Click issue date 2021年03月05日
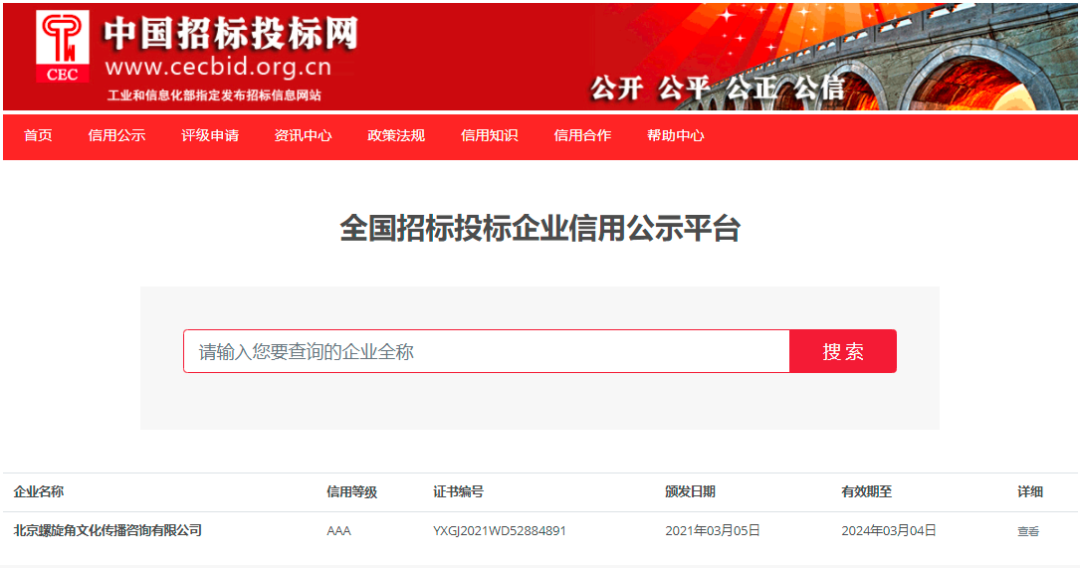 [x=713, y=530]
